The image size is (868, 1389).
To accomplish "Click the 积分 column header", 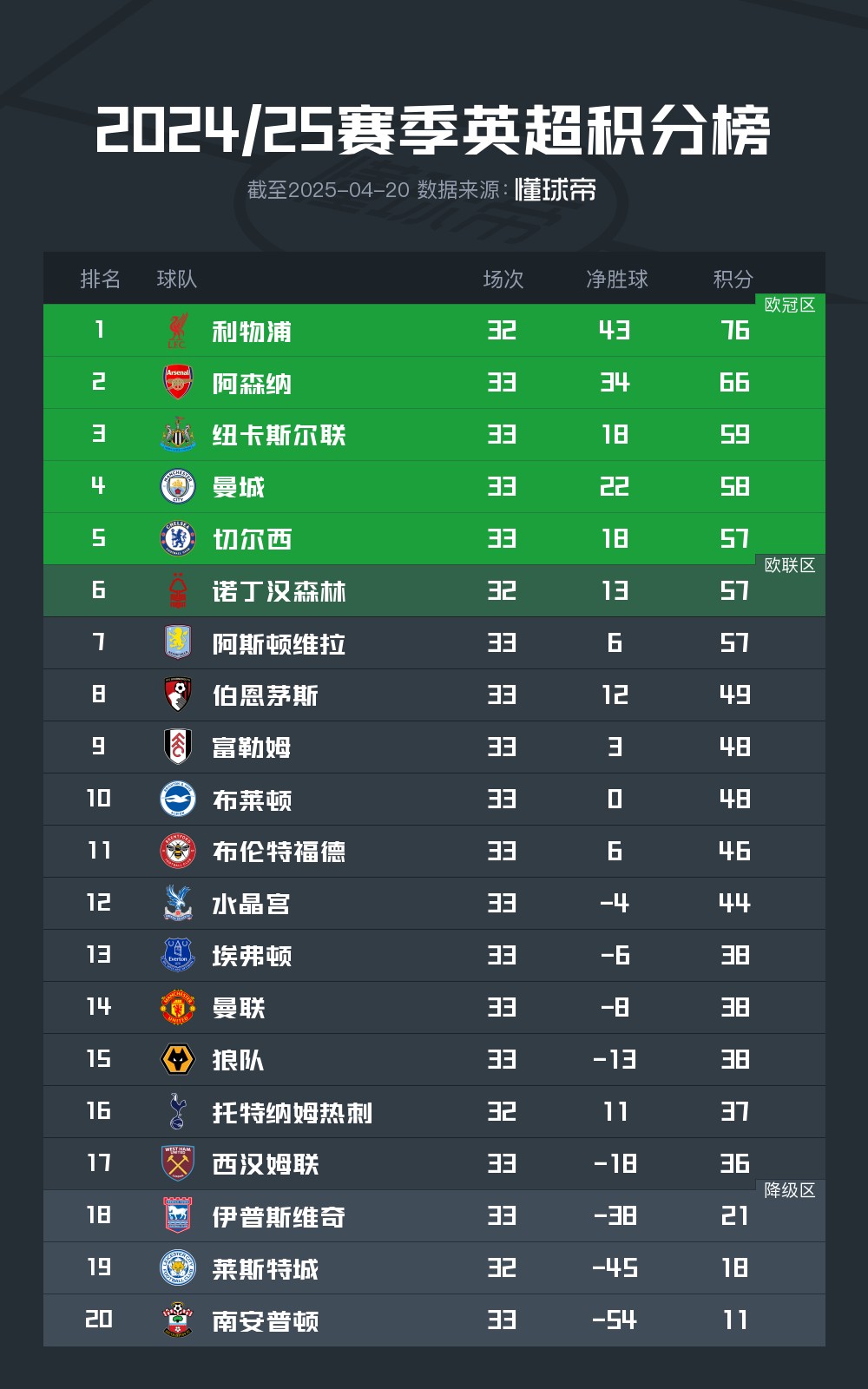I will pyautogui.click(x=733, y=279).
